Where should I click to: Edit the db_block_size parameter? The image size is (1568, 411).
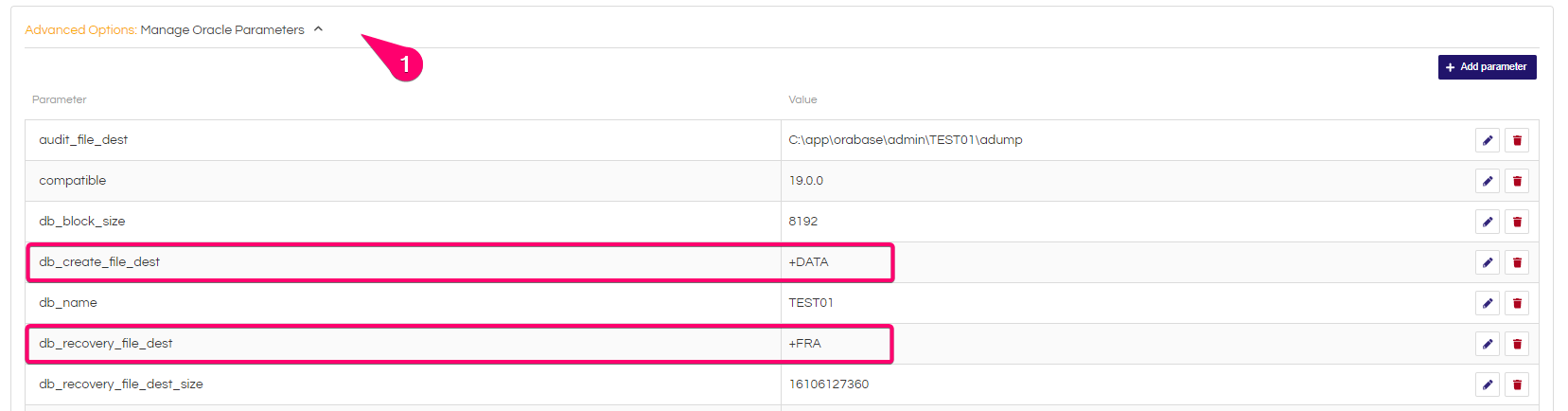[x=1487, y=222]
